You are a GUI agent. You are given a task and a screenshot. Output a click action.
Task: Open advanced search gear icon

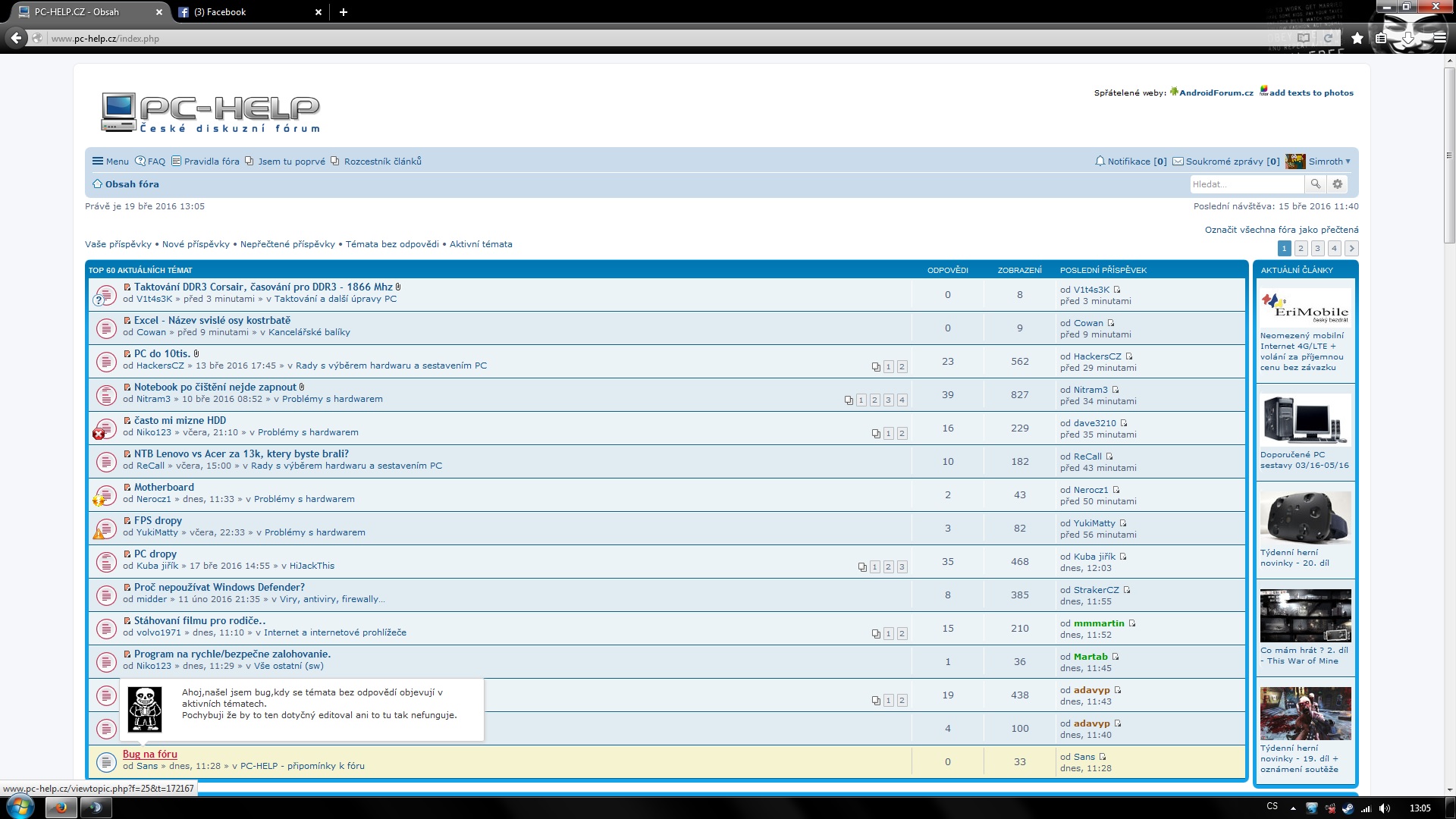1338,184
